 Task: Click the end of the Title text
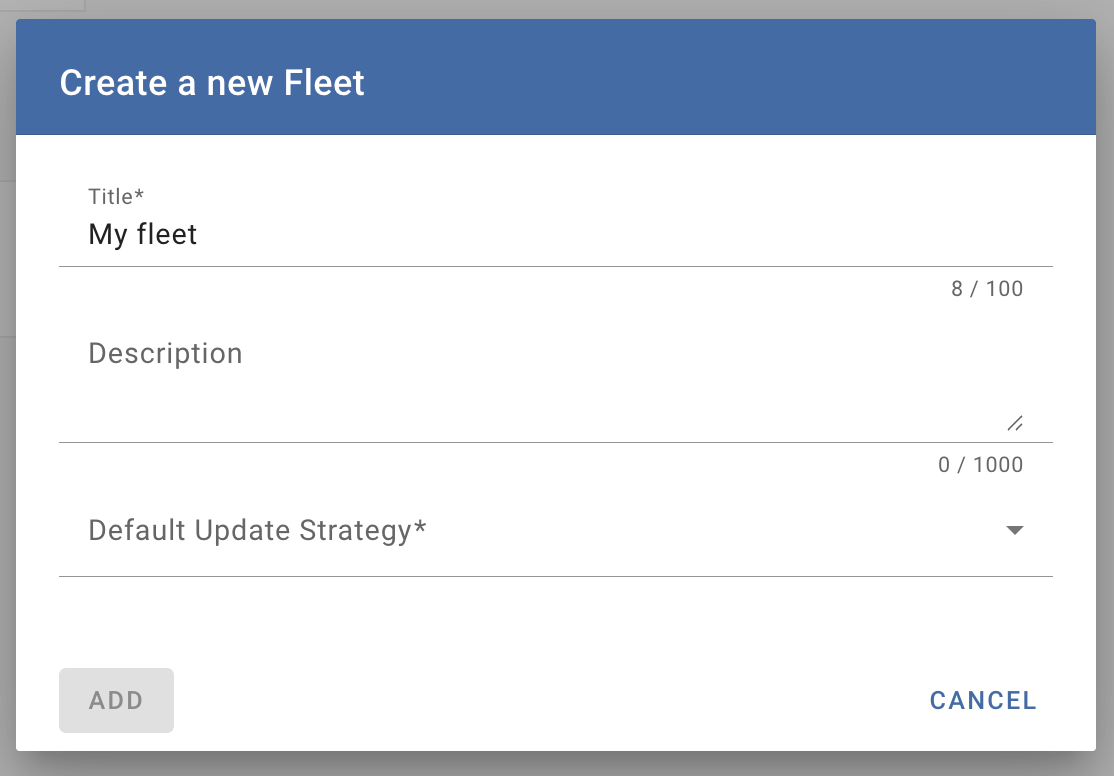(x=197, y=234)
